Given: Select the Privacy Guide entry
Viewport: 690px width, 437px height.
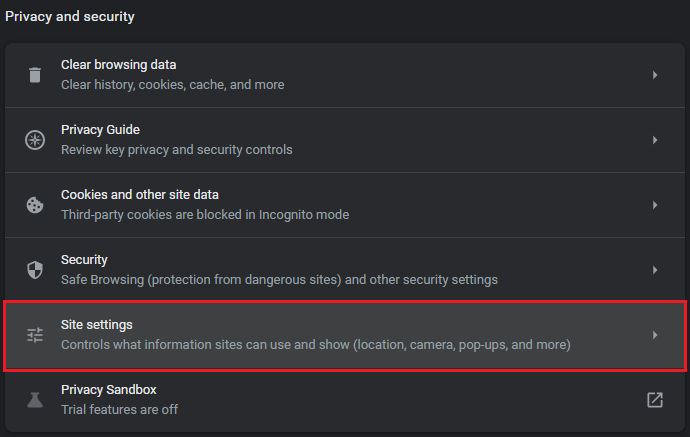Looking at the screenshot, I should tap(345, 140).
